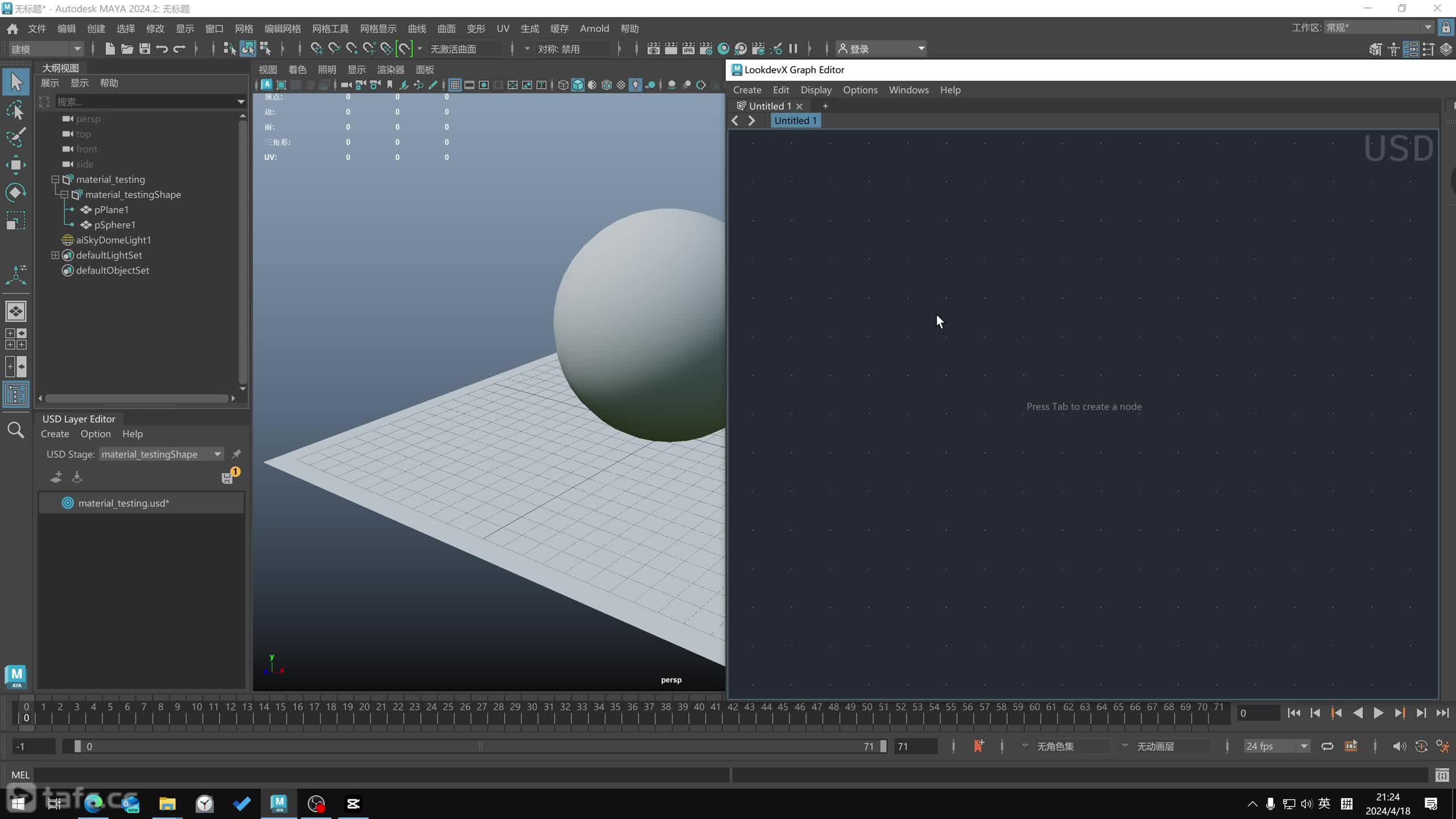Click the Pause rendering icon
1456x819 pixels.
[x=793, y=49]
